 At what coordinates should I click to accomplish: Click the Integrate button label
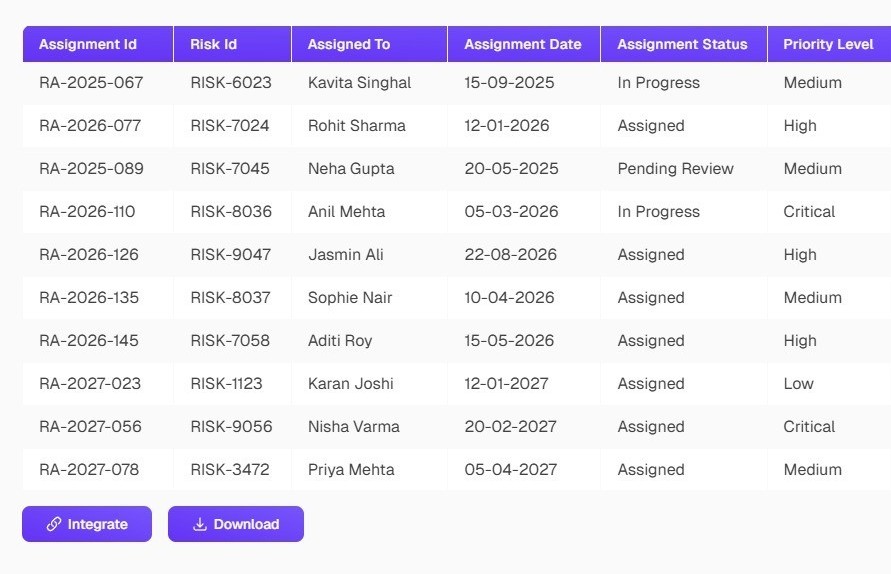(x=97, y=524)
